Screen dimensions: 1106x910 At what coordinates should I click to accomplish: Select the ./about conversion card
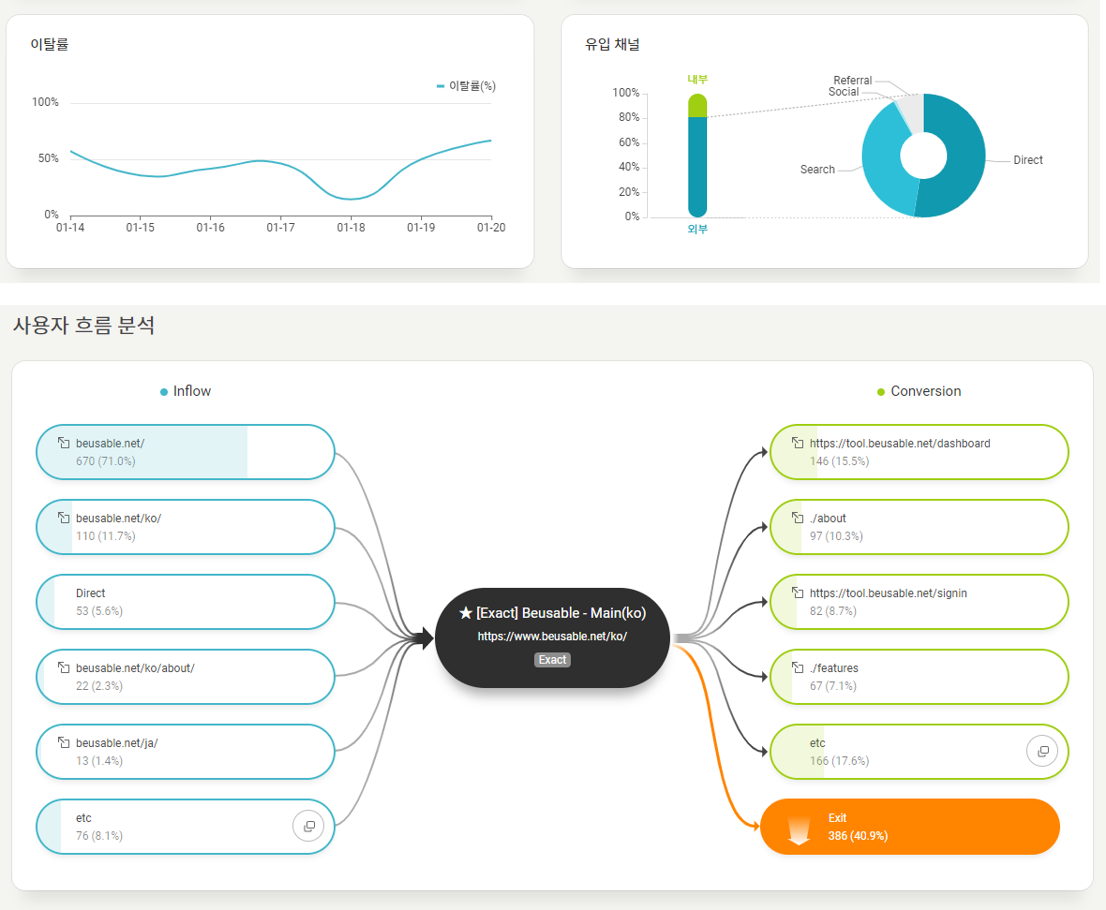point(919,527)
